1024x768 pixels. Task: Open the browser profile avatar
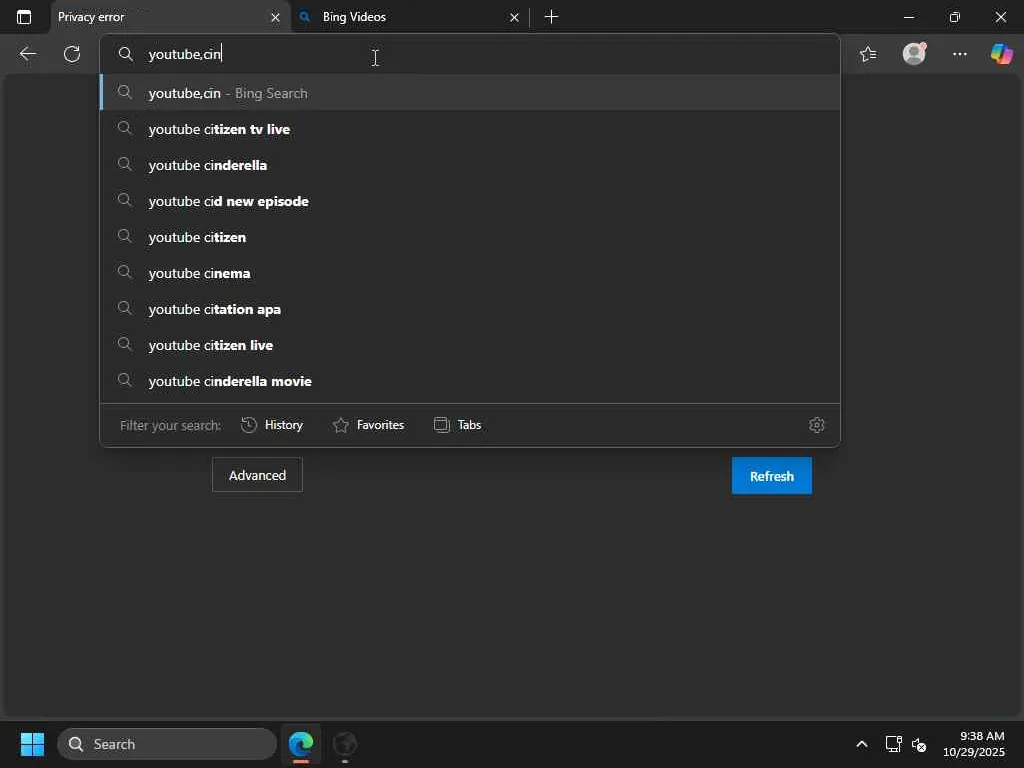(x=914, y=54)
